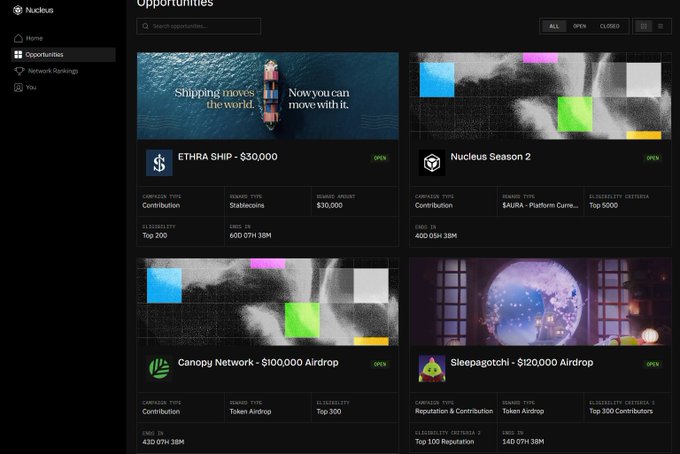Click Contribution value on Canopy Network card
680x454 pixels.
click(x=161, y=412)
